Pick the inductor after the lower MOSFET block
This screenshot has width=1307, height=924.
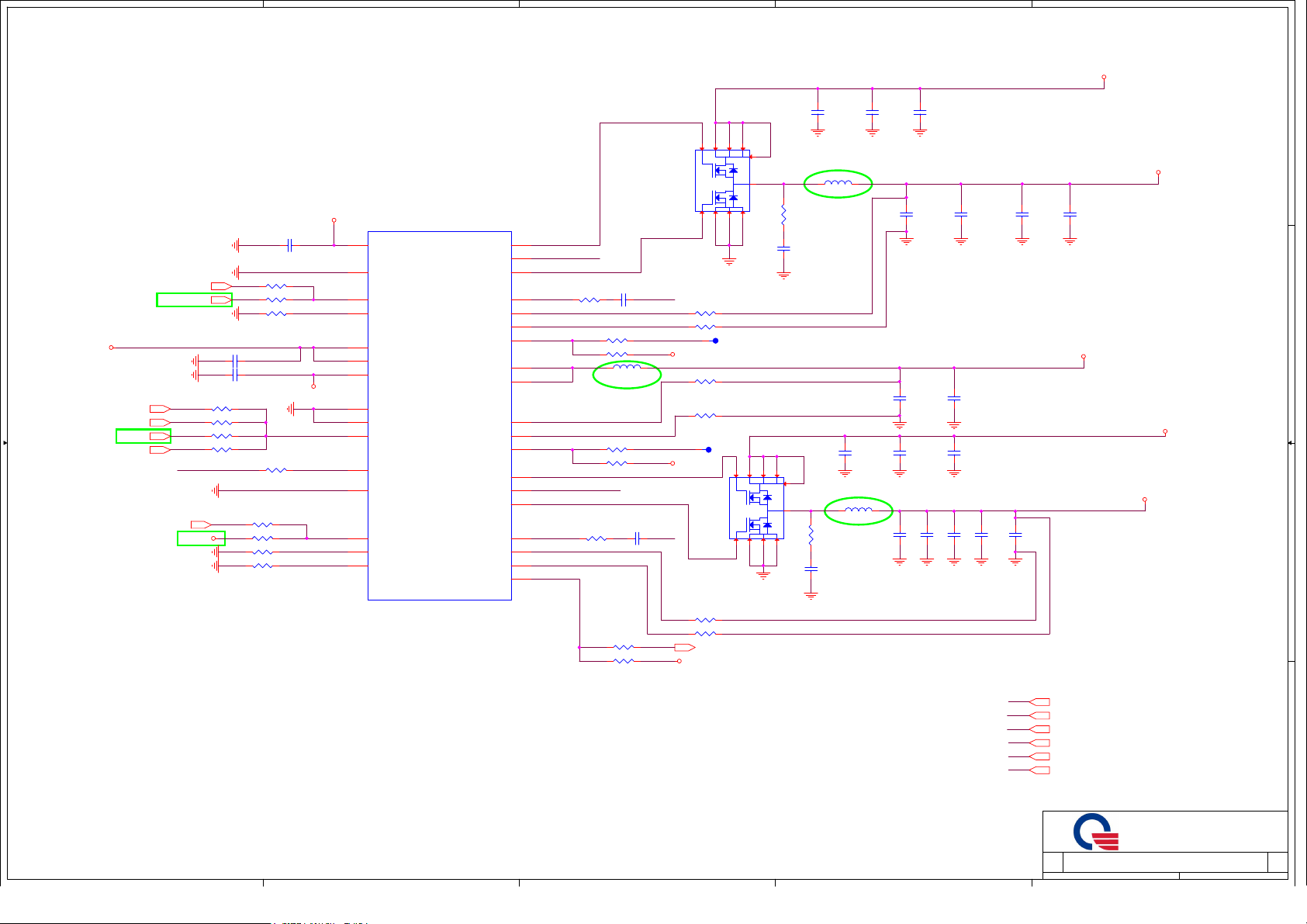point(858,510)
